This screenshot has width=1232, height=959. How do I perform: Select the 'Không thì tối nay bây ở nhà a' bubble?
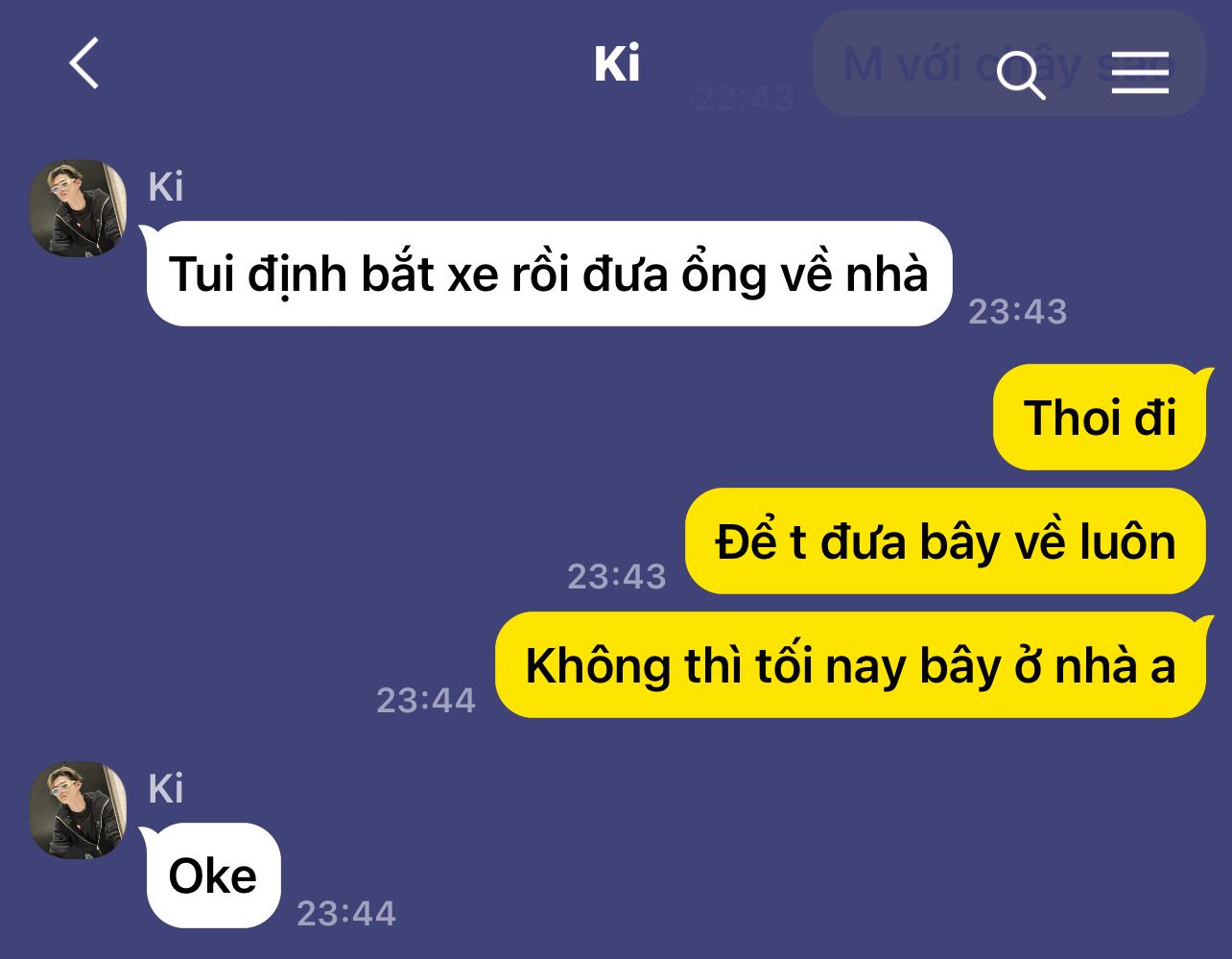852,664
